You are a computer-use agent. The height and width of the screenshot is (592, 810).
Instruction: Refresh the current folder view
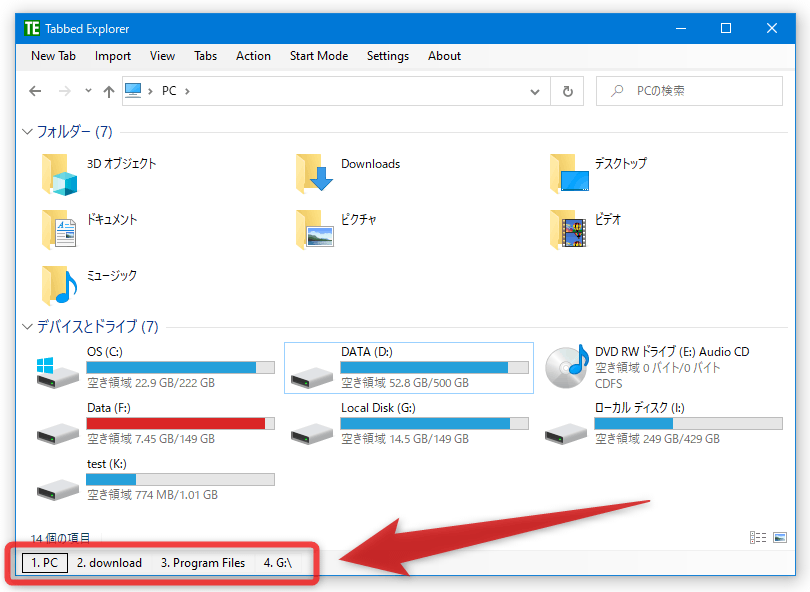[x=567, y=91]
